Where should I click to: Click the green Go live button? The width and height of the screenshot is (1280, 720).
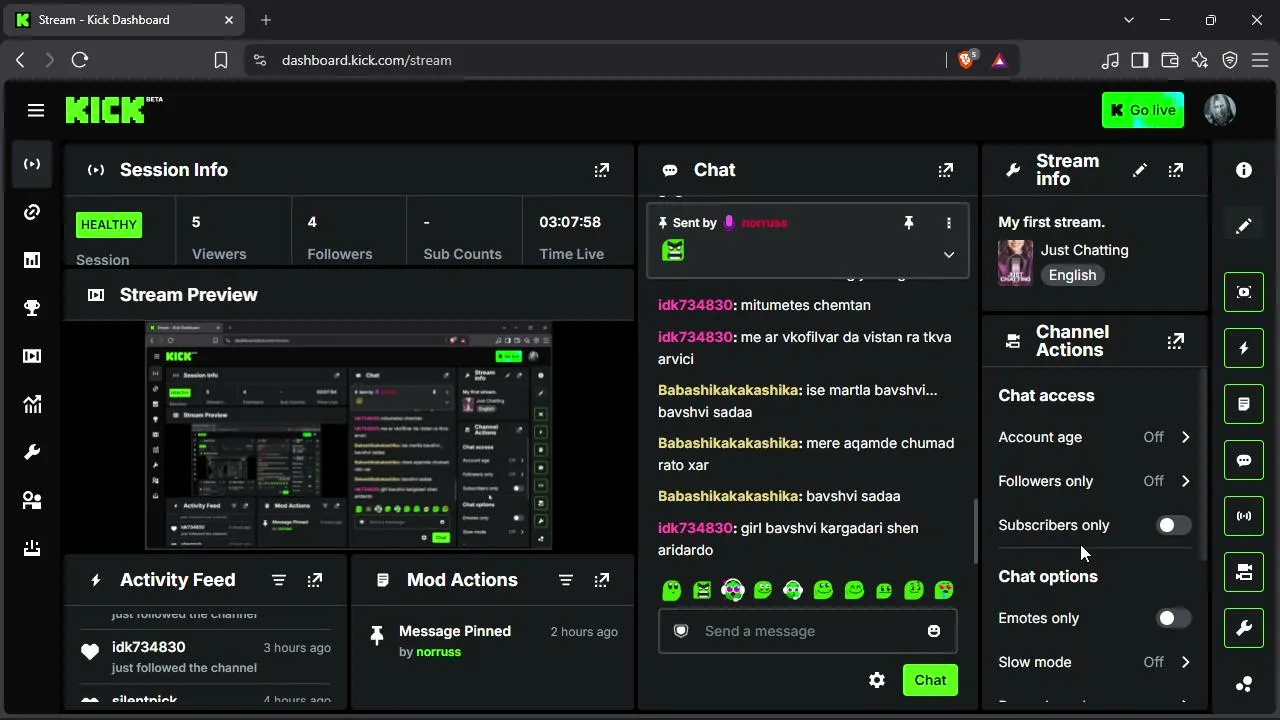[1143, 110]
